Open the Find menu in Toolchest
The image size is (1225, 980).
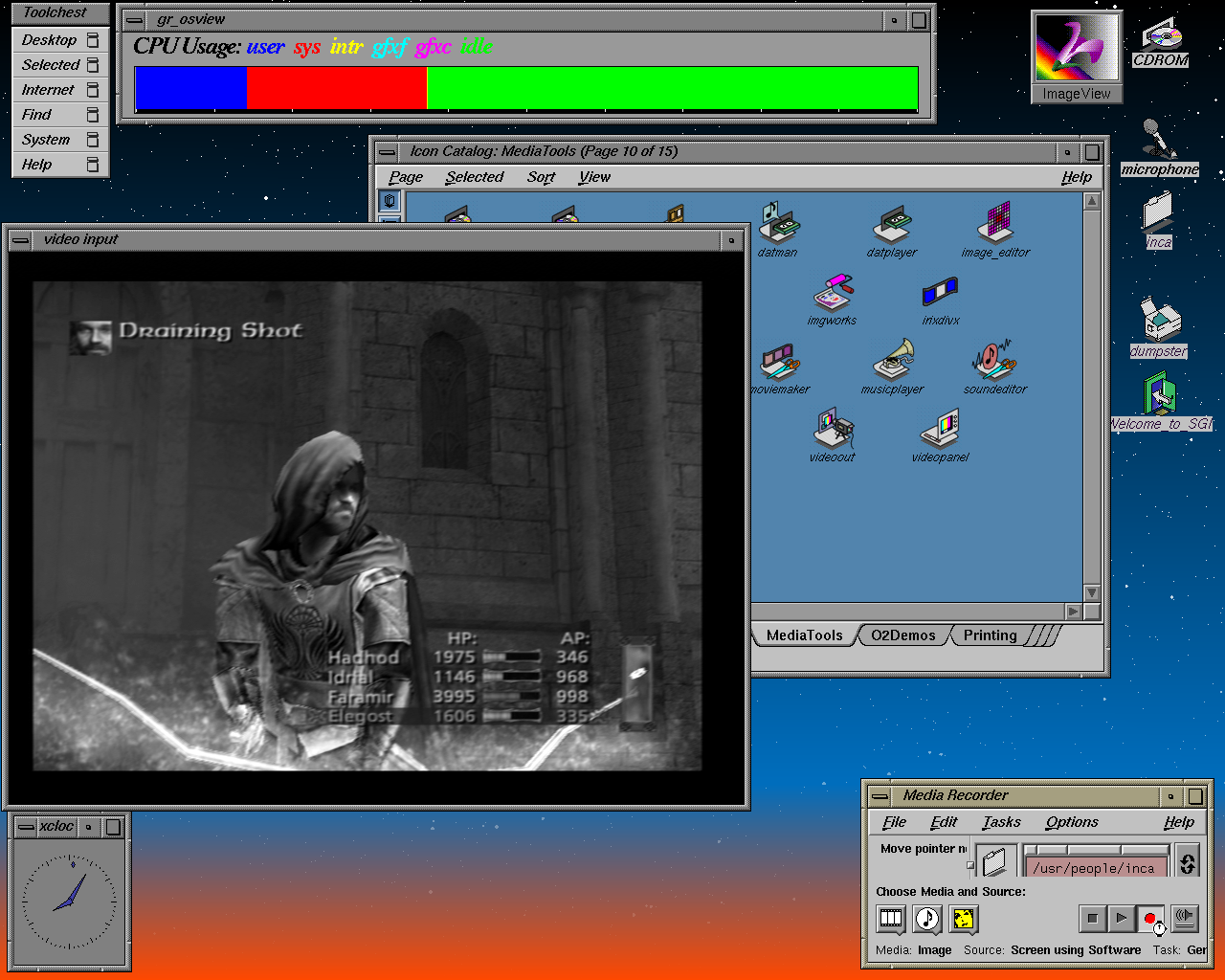tap(60, 115)
